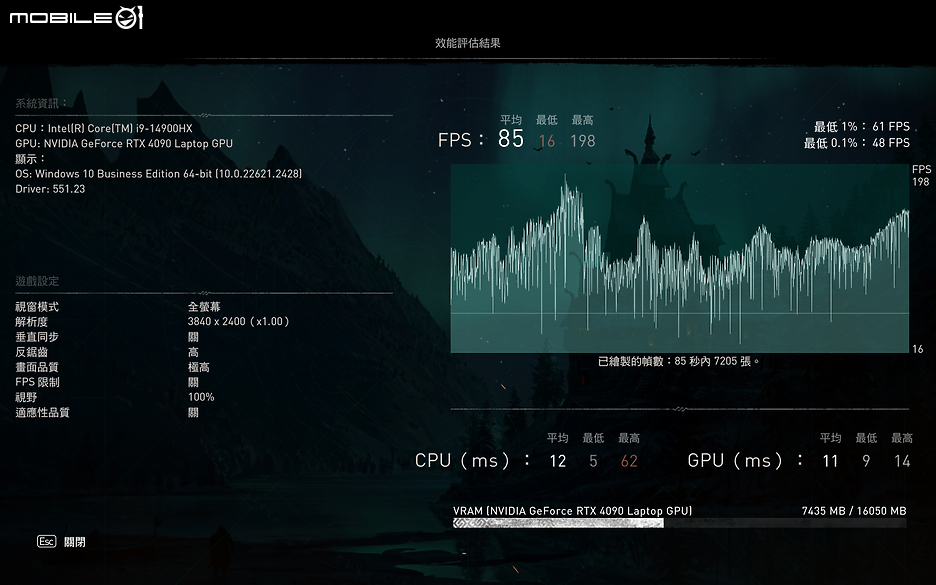The width and height of the screenshot is (936, 585).
Task: Click the CPU minimum value 5
Action: tap(593, 461)
